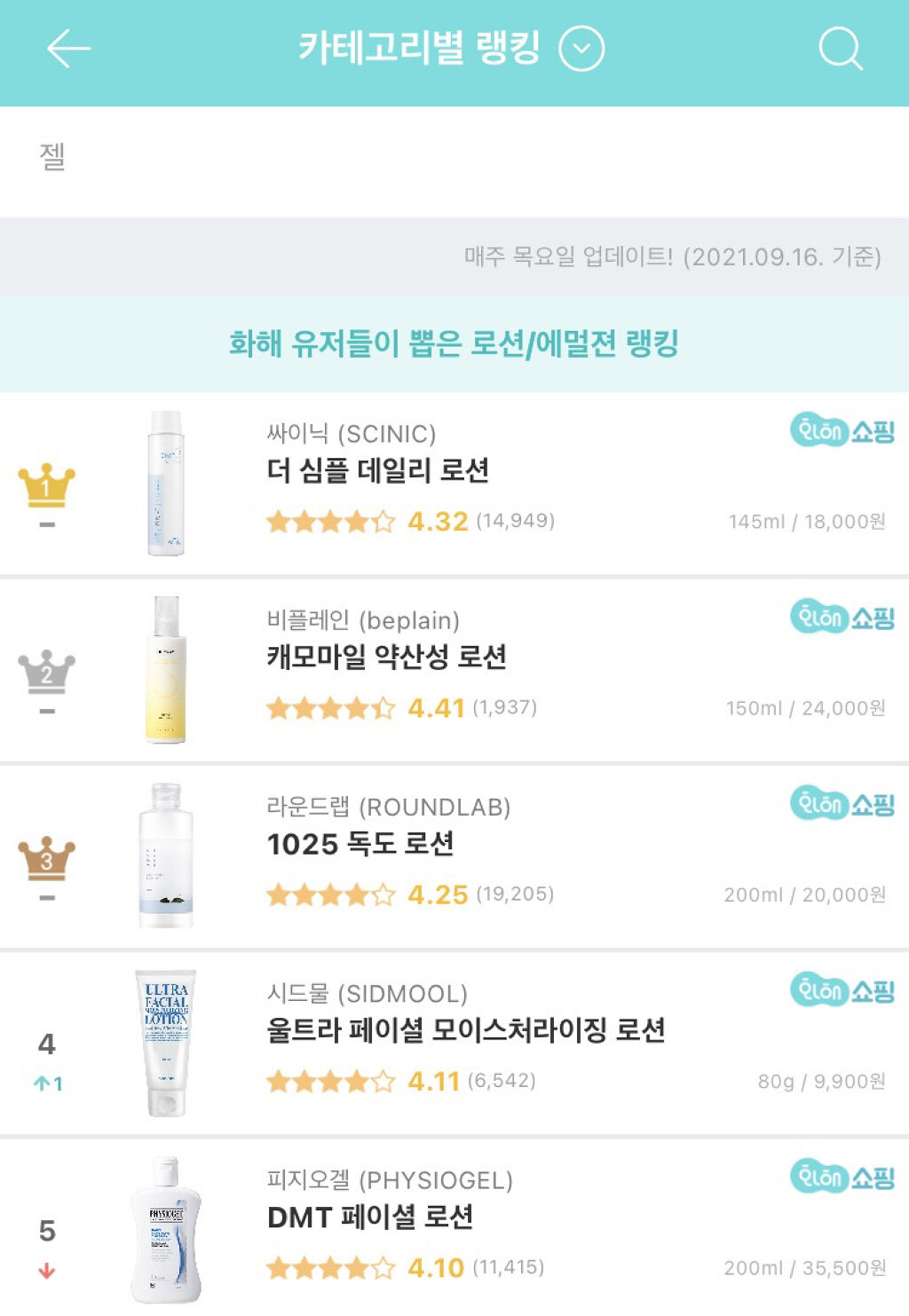Open 화해쇼핑 badge for PHYSIOGEL lotion
909x1316 pixels.
tap(842, 1178)
